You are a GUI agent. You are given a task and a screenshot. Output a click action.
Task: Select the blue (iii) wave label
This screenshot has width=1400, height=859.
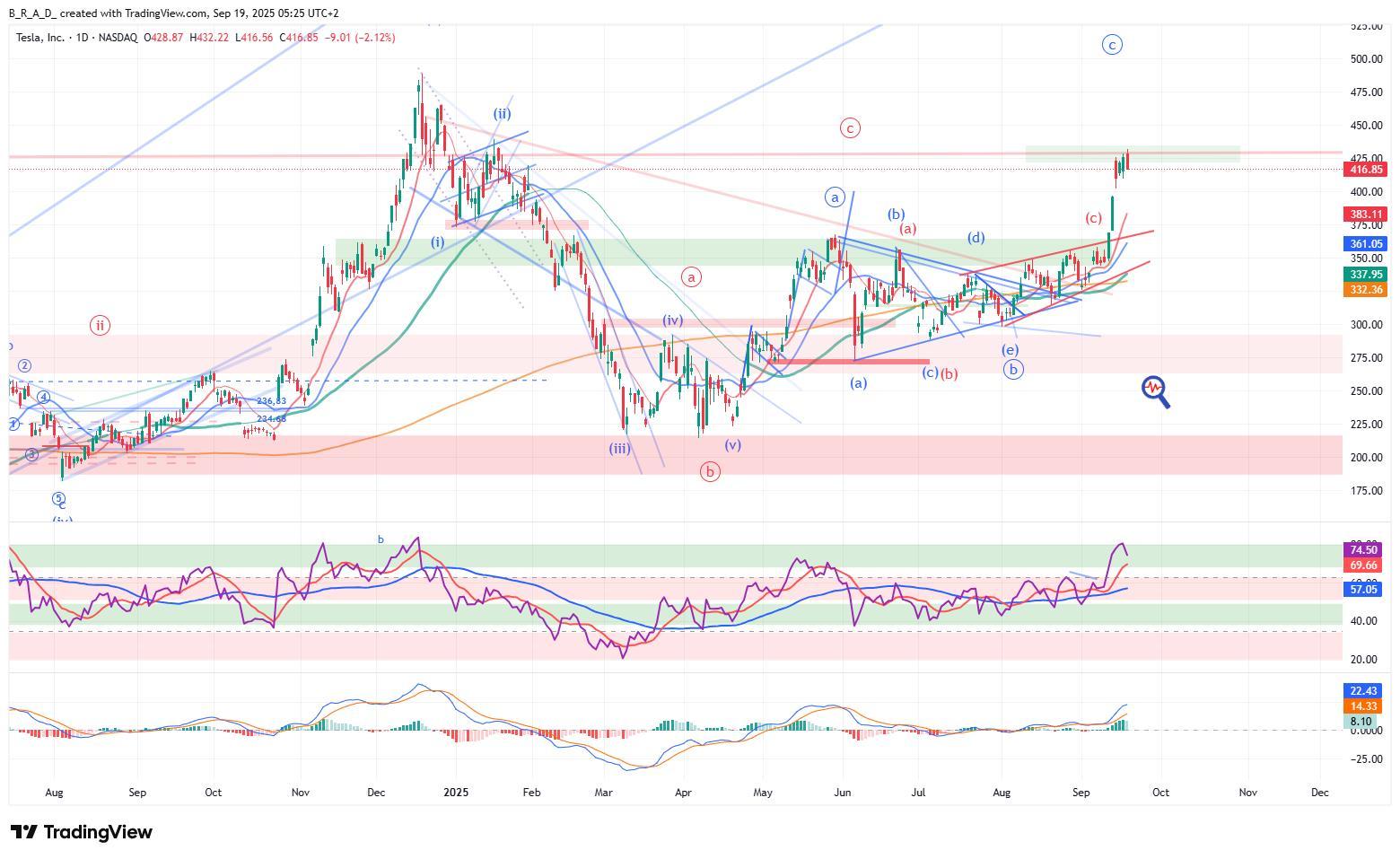pyautogui.click(x=619, y=449)
